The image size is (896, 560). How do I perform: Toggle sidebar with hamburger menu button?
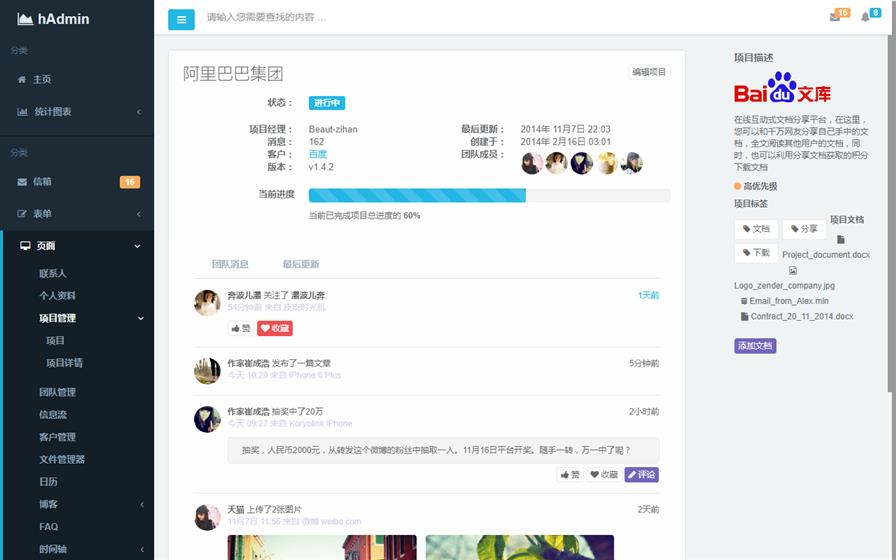click(x=181, y=19)
